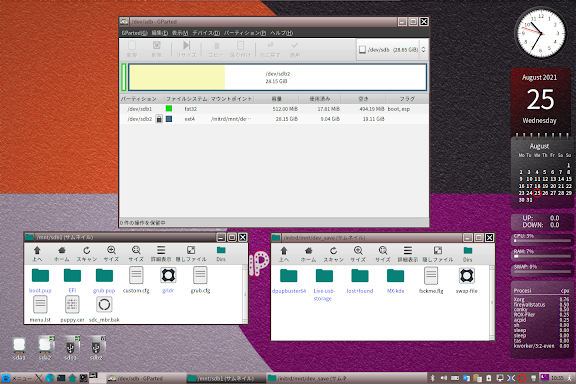This screenshot has width=576, height=384.
Task: Click the Dirs folder icon in /mnt/sdb1 window
Action: point(221,251)
